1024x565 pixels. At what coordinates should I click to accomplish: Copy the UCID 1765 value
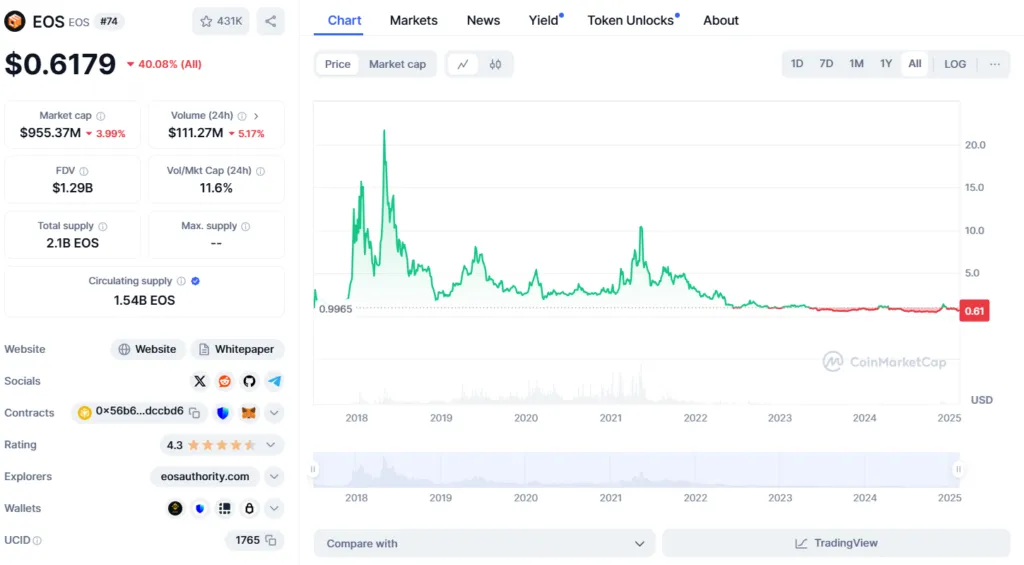coord(270,540)
